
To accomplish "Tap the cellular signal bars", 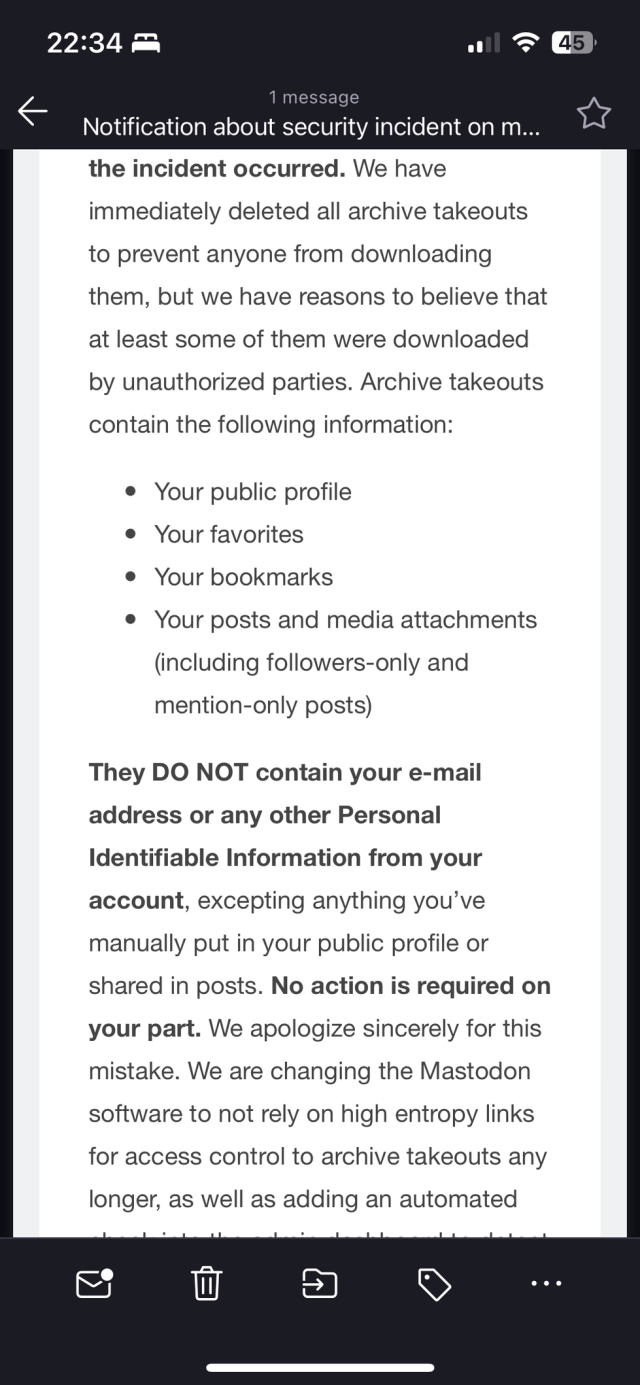I will coord(484,43).
